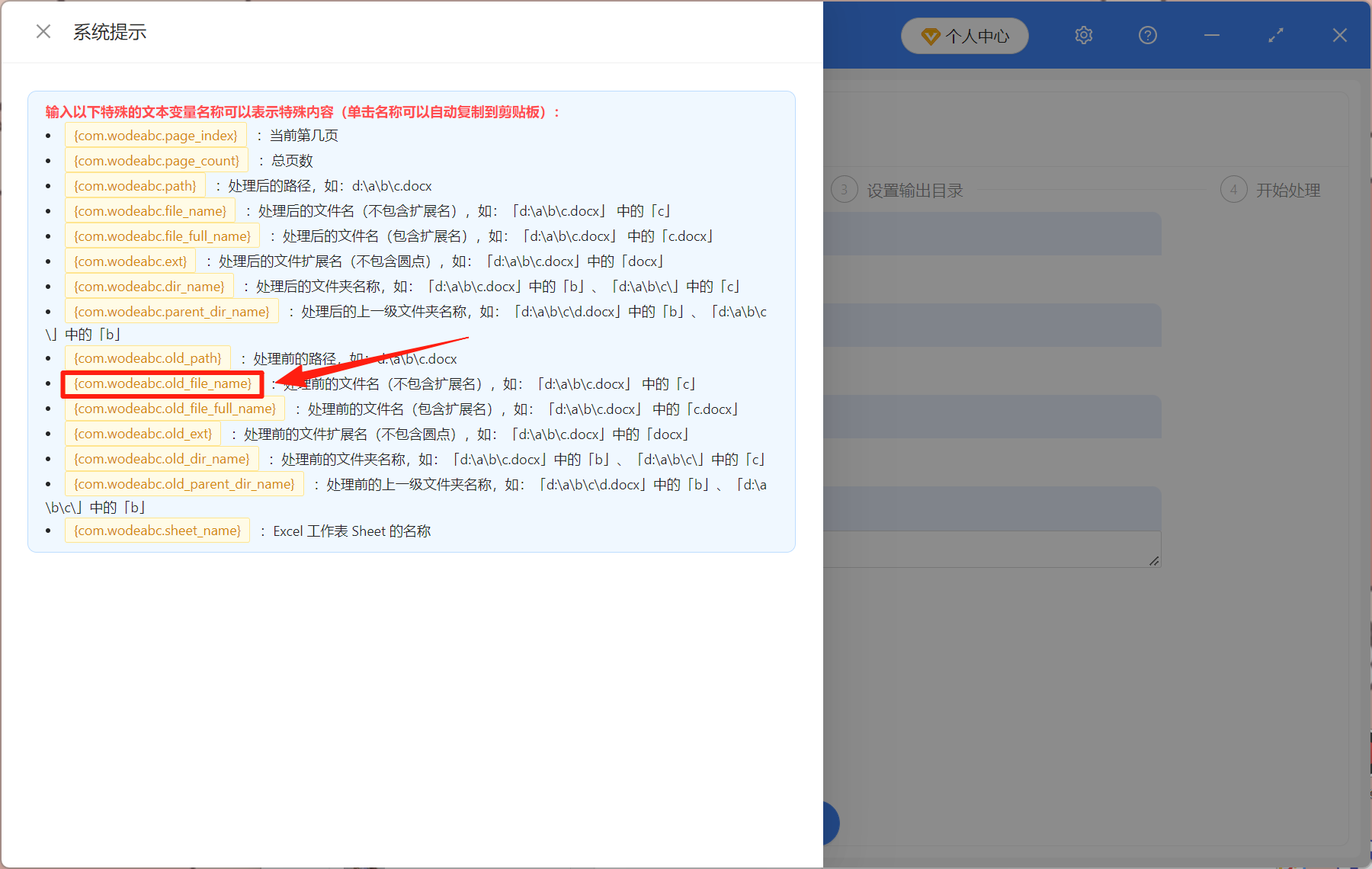1372x869 pixels.
Task: Open 个人中心 with the crown icon
Action: point(964,35)
